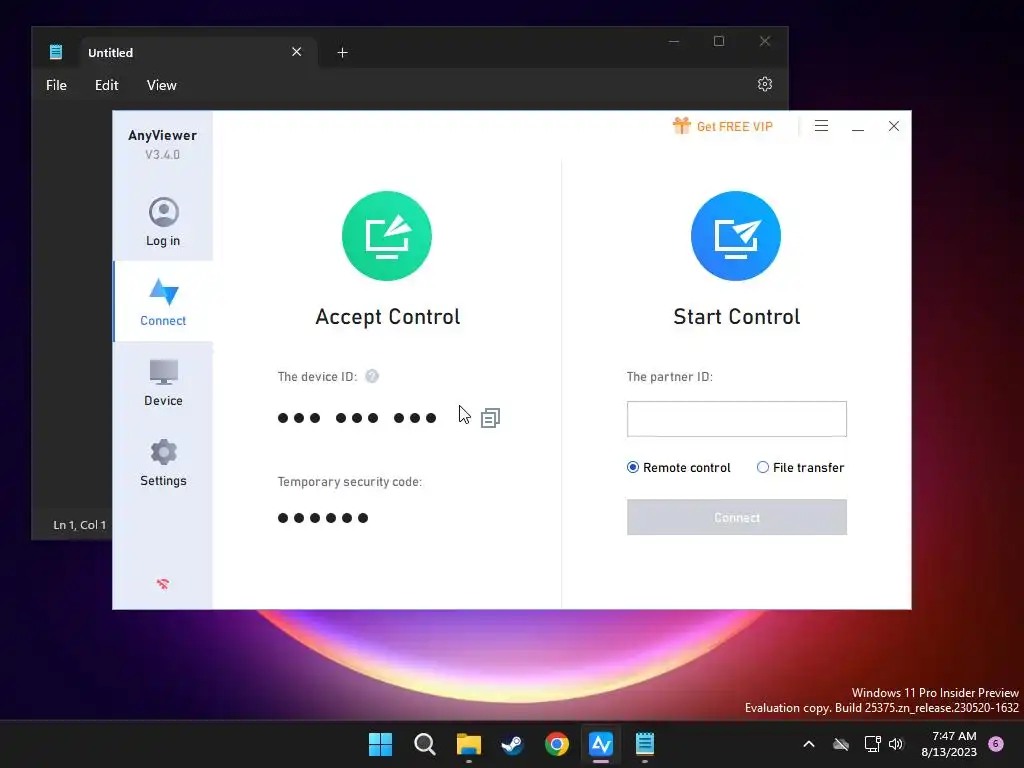Image resolution: width=1024 pixels, height=768 pixels.
Task: Select the Connect tab in AnyViewer sidebar
Action: (163, 302)
